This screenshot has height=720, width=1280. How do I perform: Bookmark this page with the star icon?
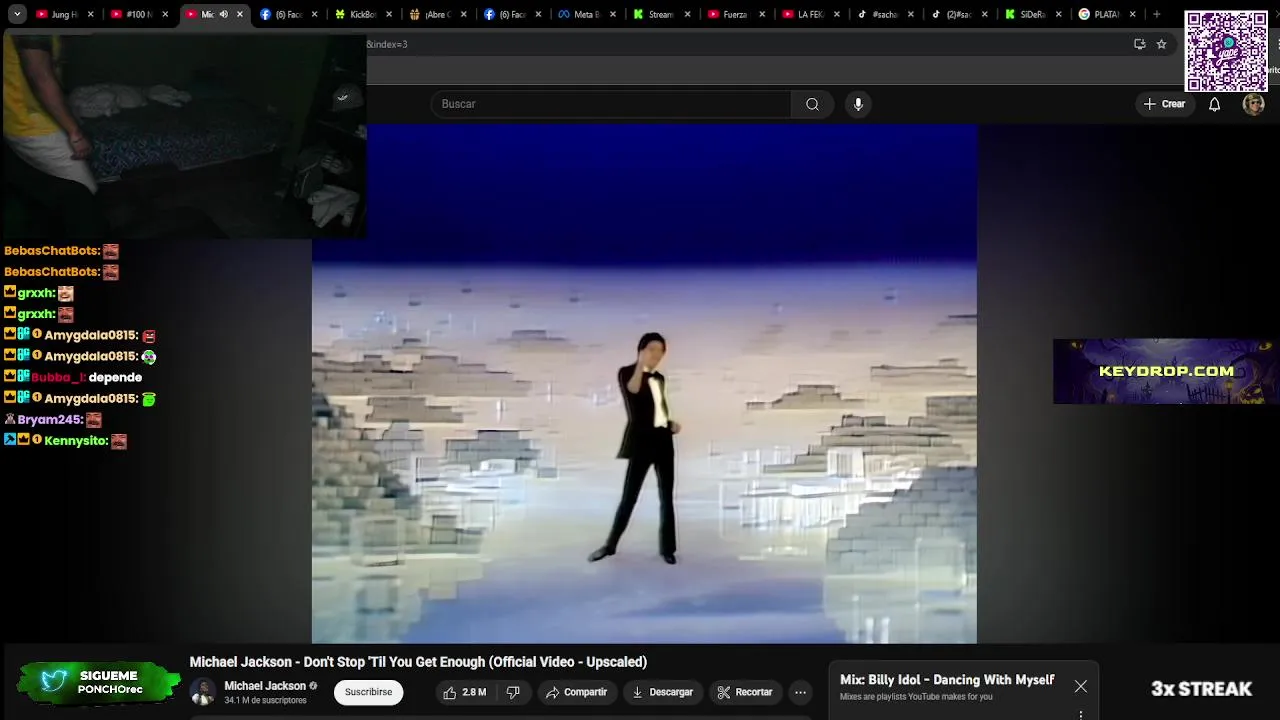point(1161,44)
